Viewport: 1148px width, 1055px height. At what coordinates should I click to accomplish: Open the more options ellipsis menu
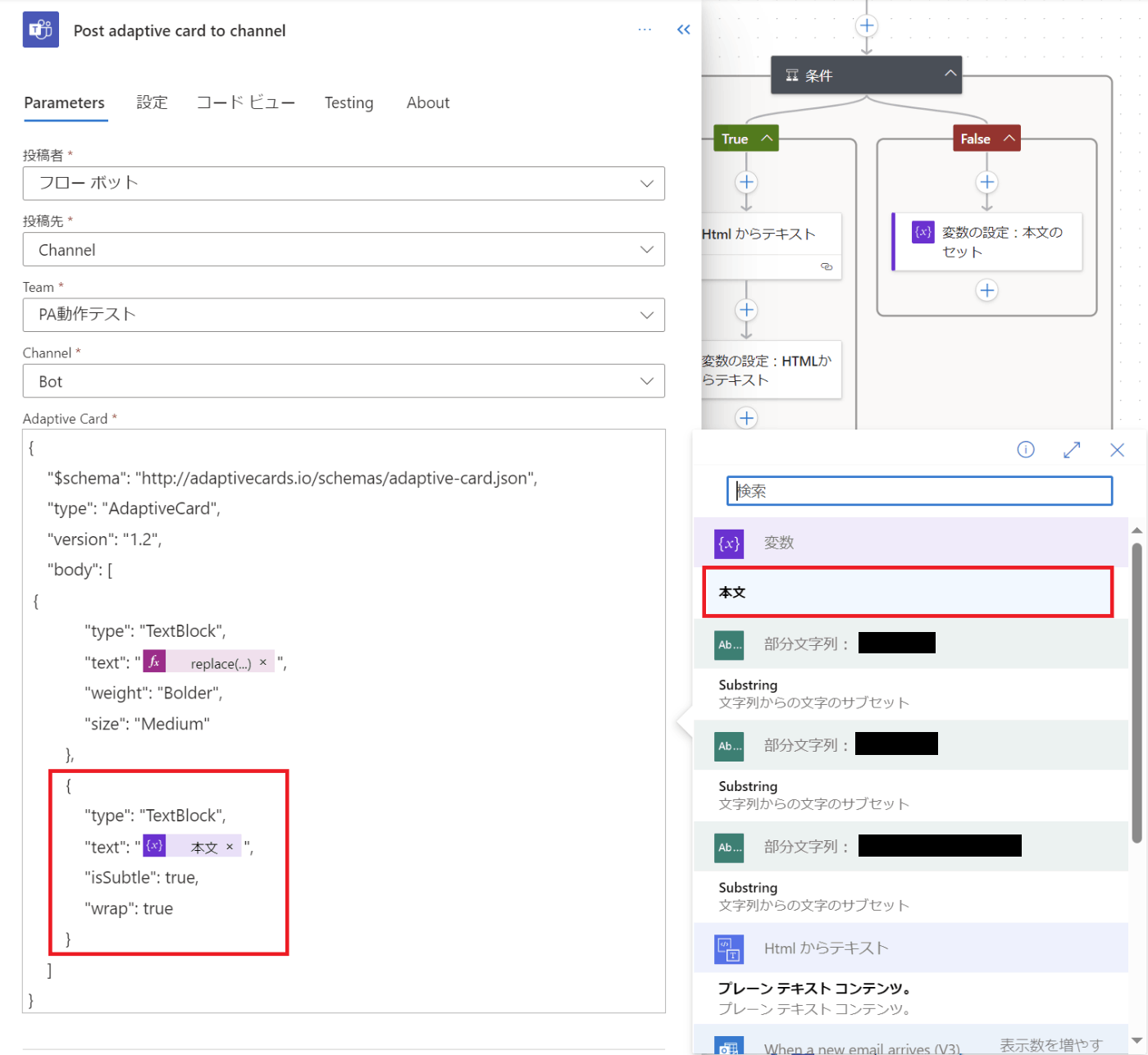[x=645, y=30]
